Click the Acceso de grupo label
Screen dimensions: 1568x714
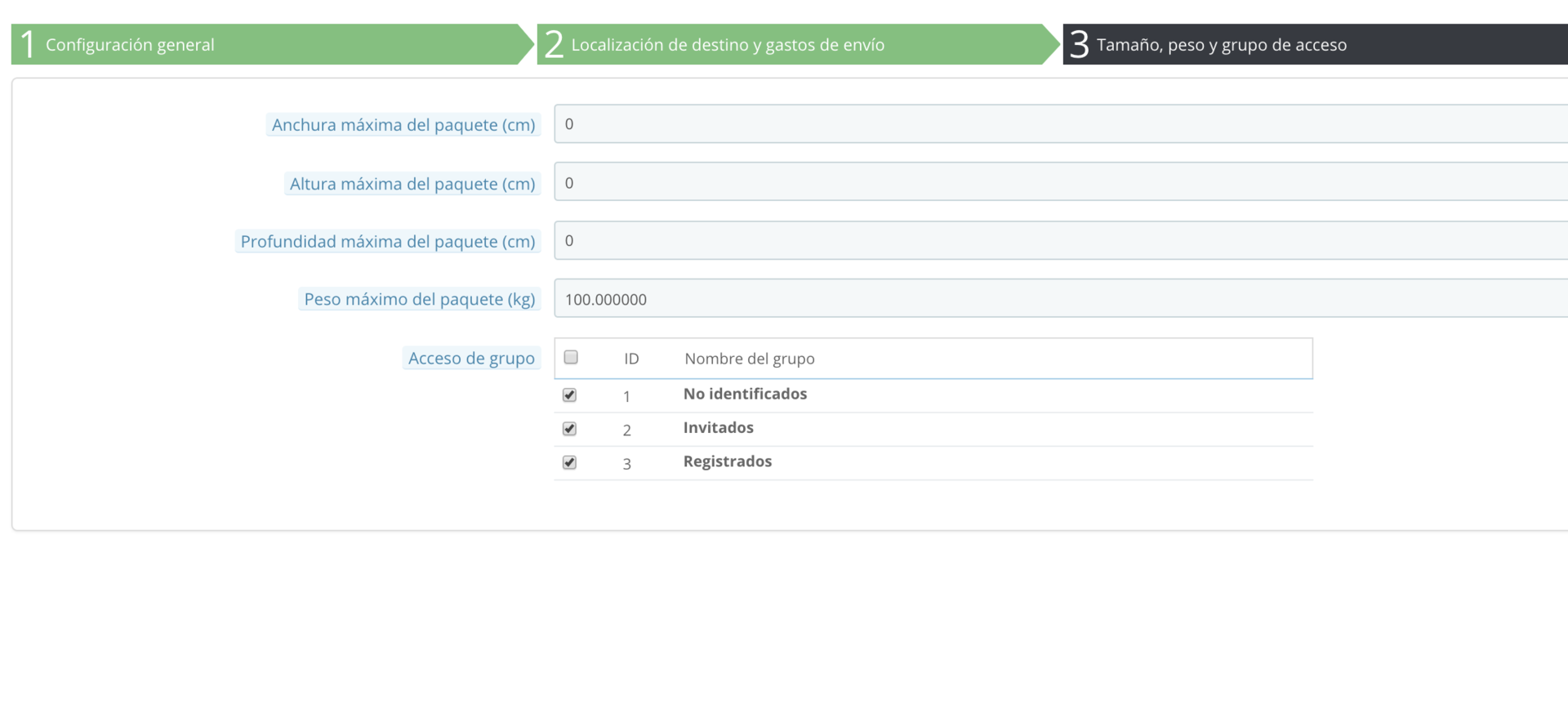coord(471,358)
